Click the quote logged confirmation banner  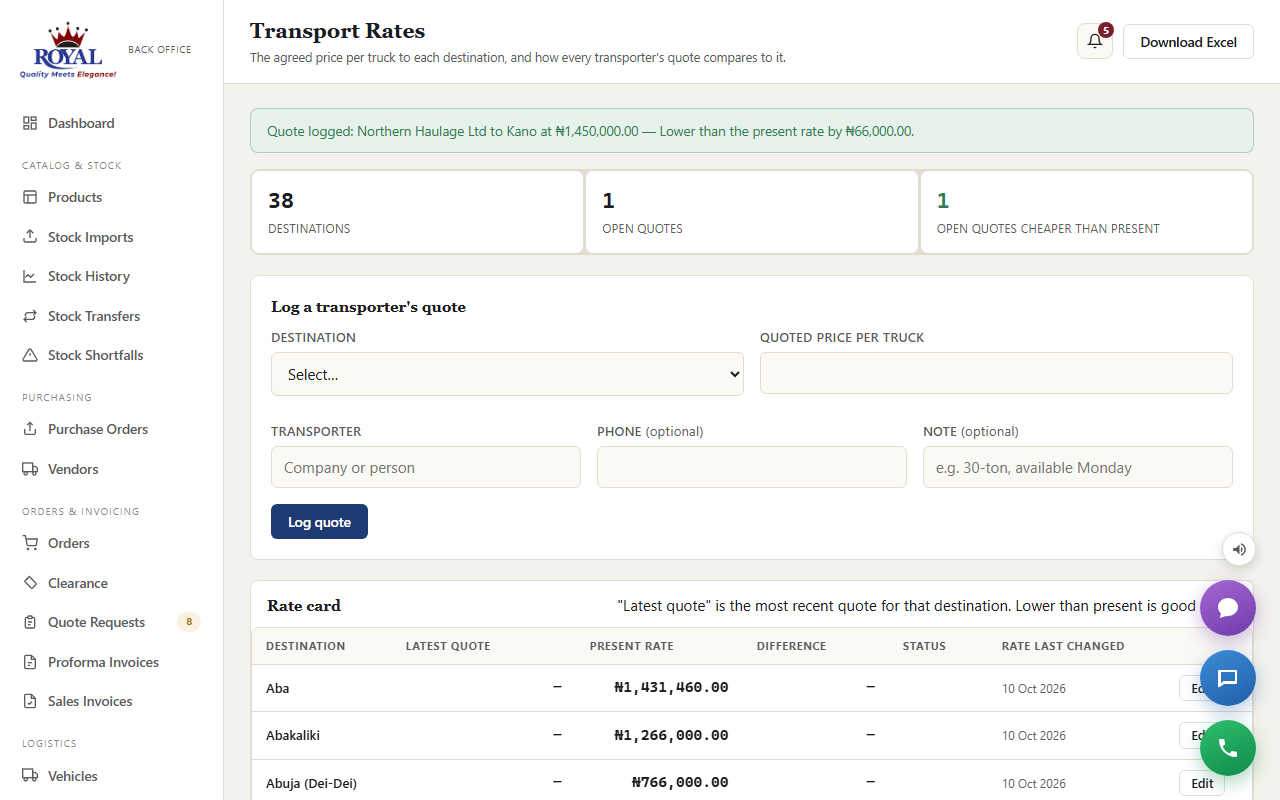coord(752,131)
